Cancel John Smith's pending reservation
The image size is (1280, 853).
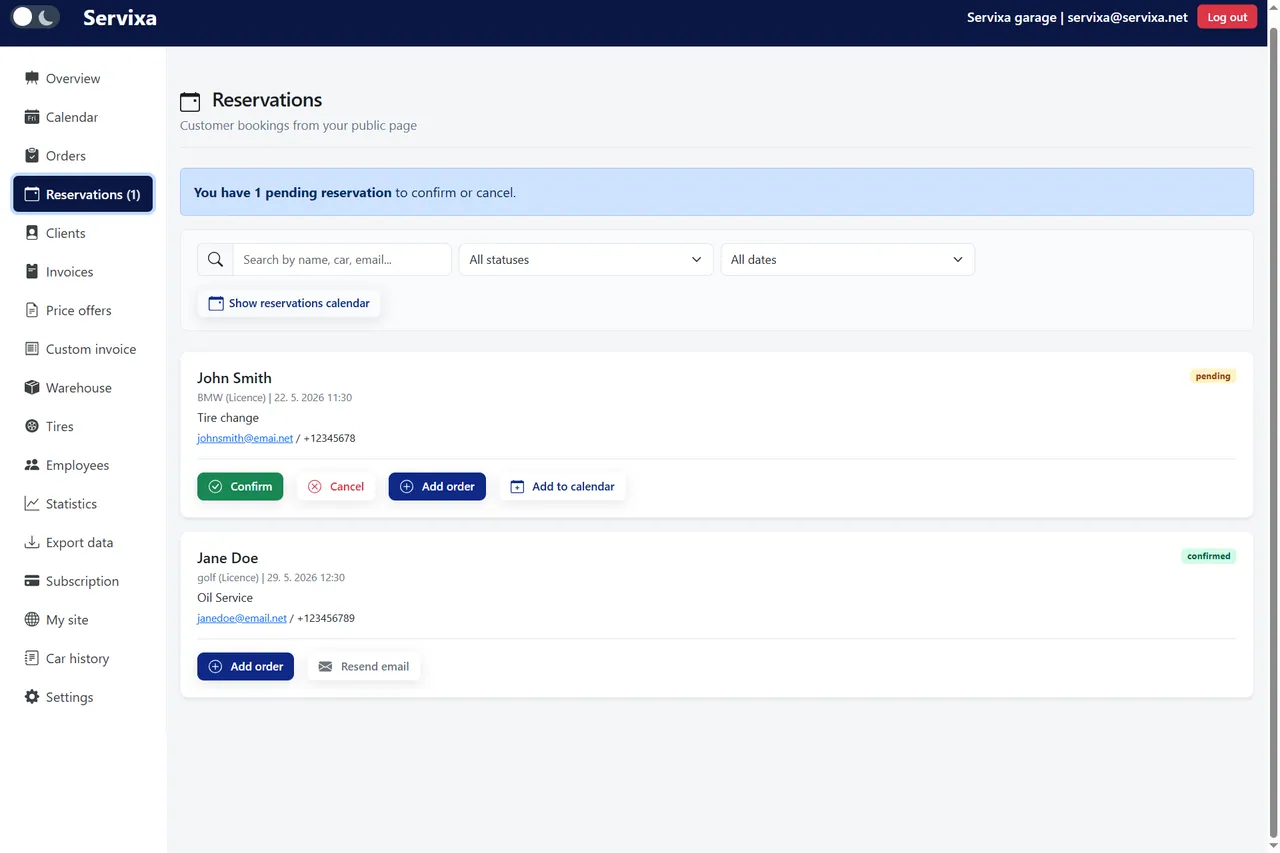pyautogui.click(x=336, y=486)
